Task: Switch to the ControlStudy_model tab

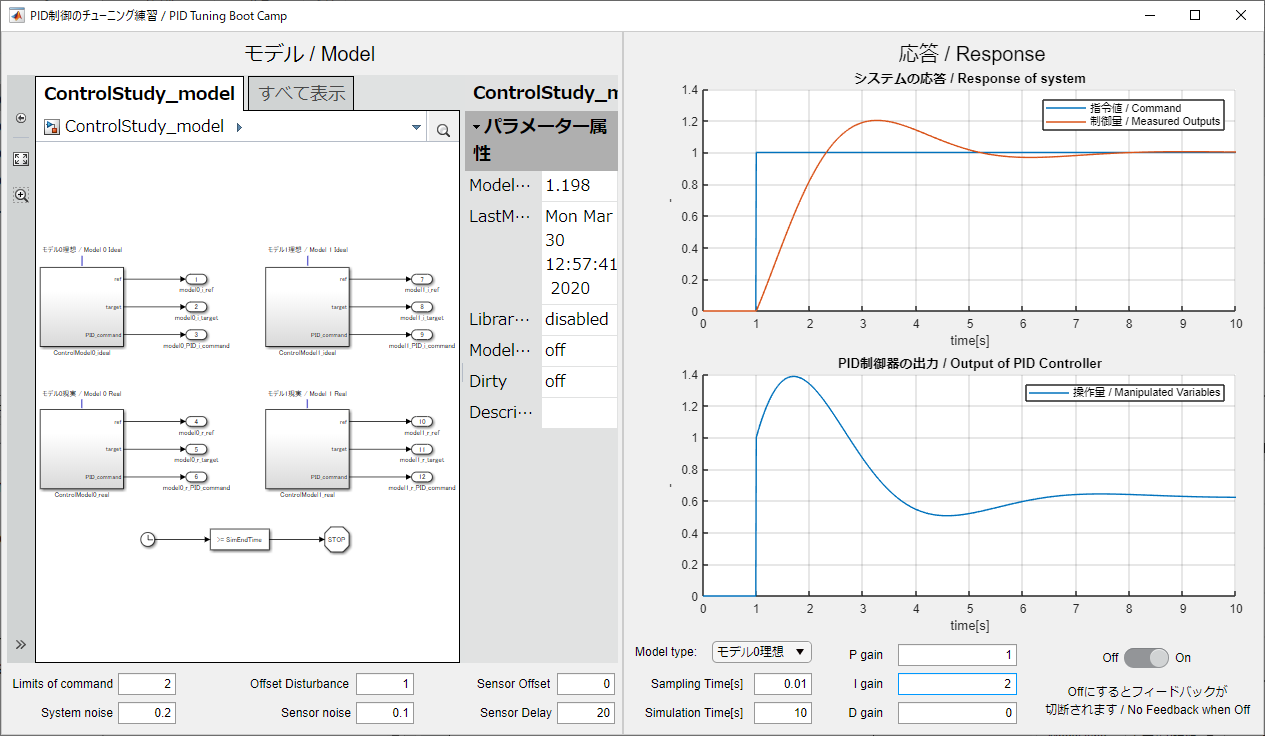Action: [139, 94]
